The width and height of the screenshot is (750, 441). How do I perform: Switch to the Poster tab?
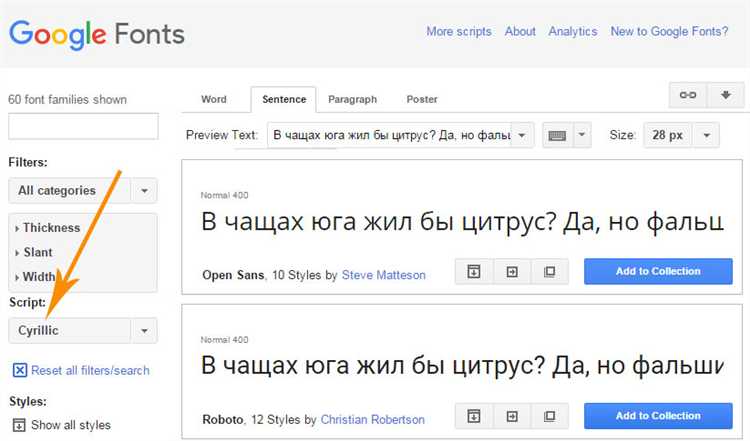point(422,99)
